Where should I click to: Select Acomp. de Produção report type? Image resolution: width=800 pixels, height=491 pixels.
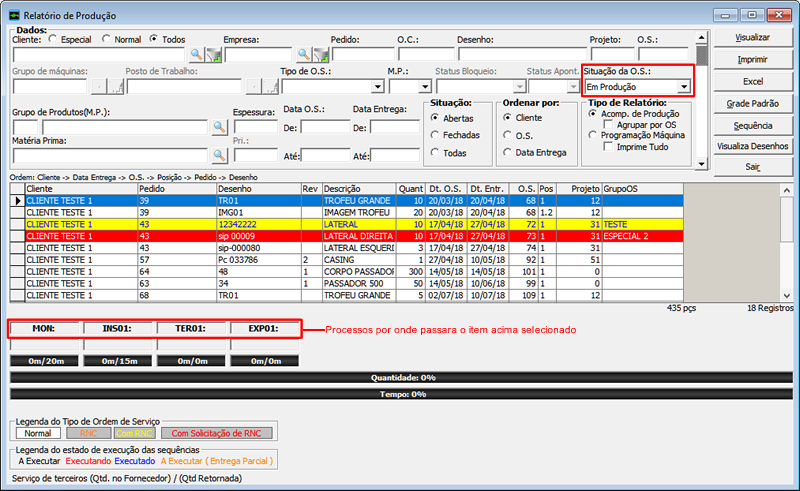click(592, 113)
